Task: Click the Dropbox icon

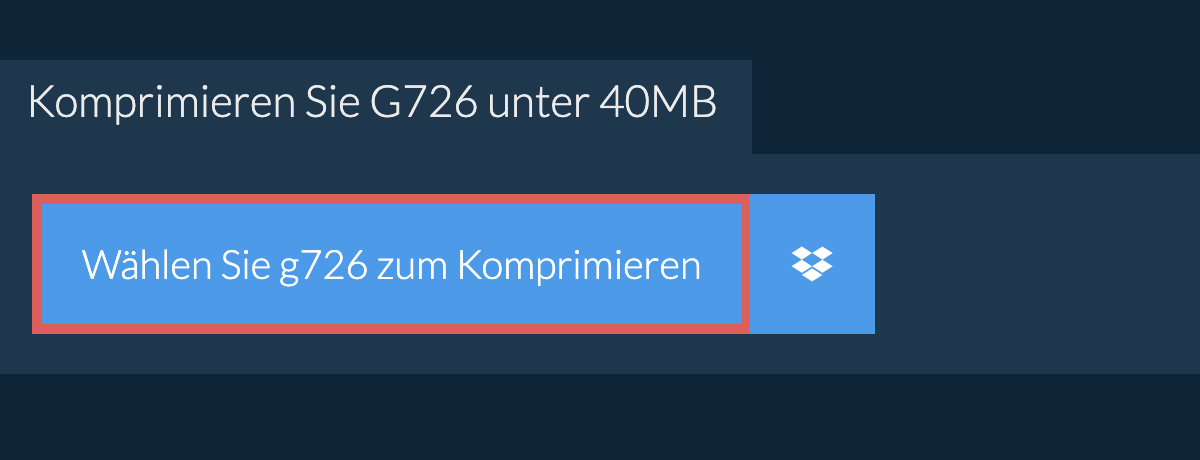Action: coord(812,264)
